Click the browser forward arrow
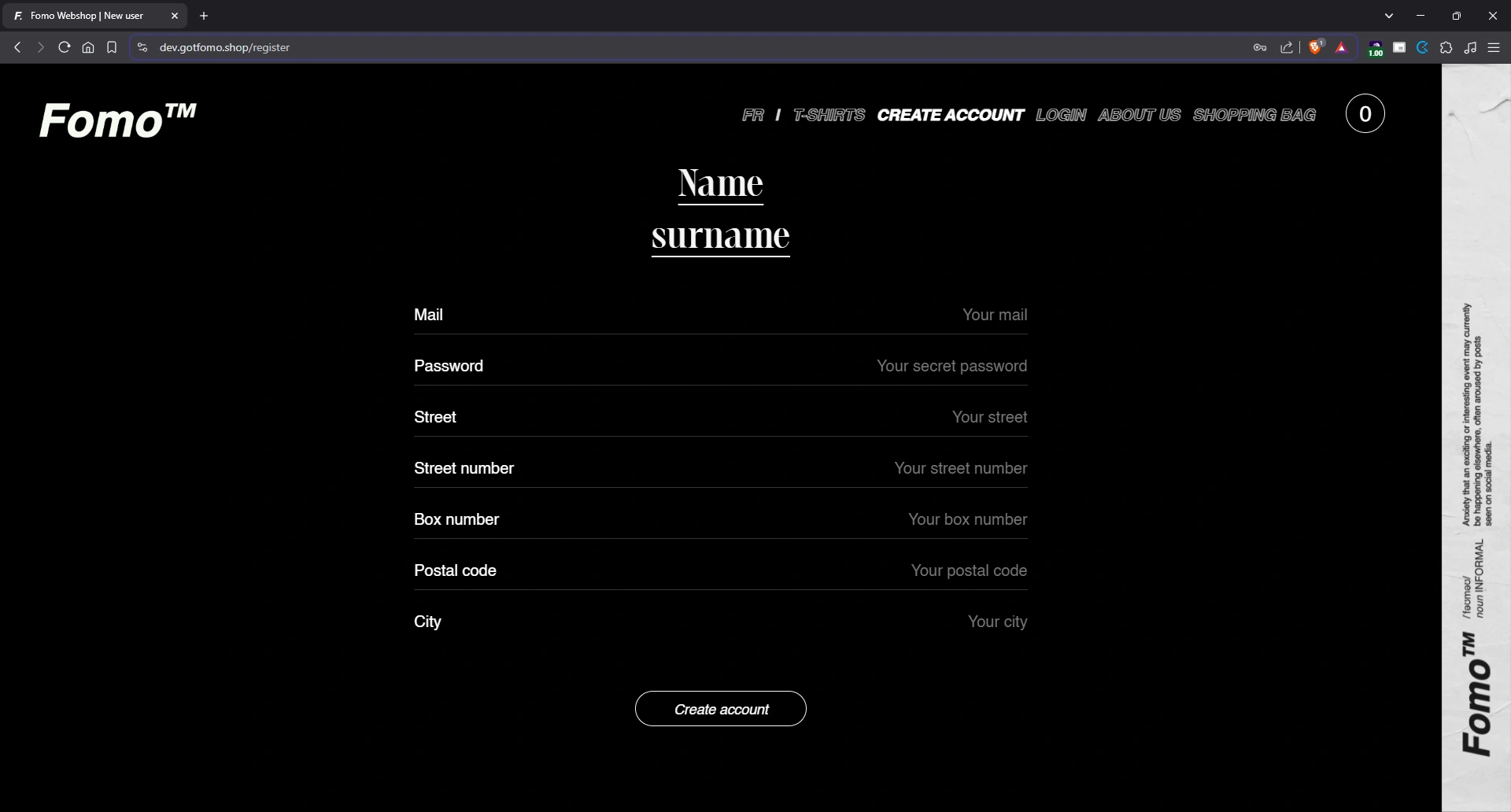Screen dimensions: 1511x812 coord(41,47)
